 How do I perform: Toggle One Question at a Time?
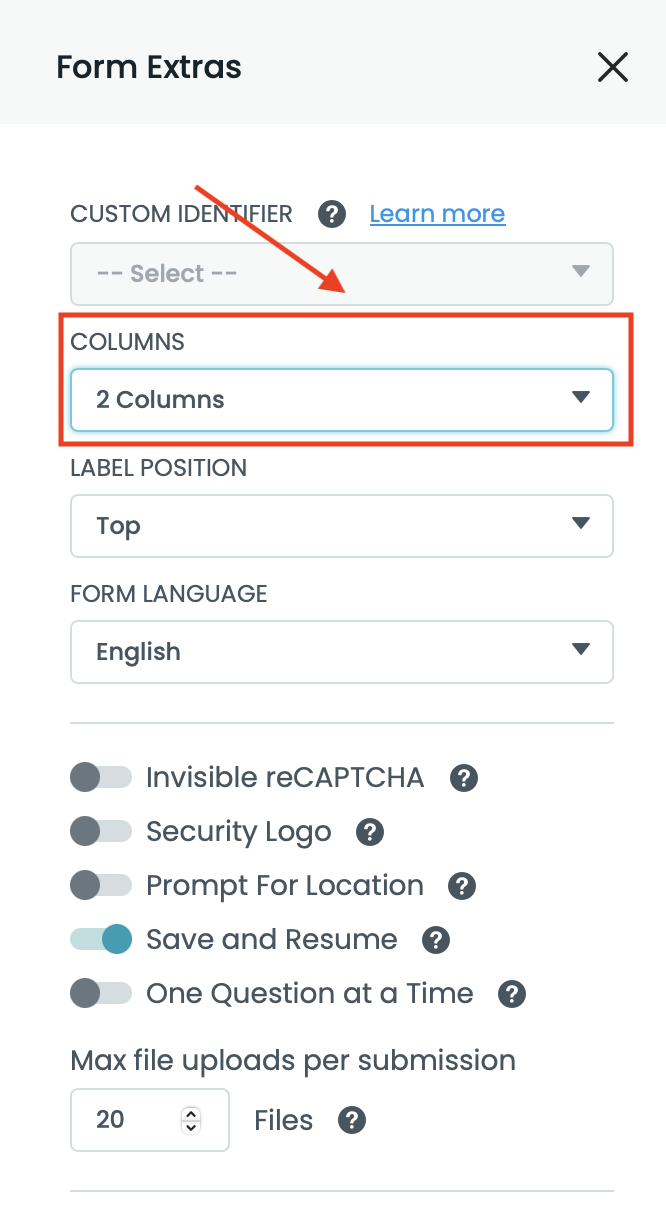(x=100, y=994)
